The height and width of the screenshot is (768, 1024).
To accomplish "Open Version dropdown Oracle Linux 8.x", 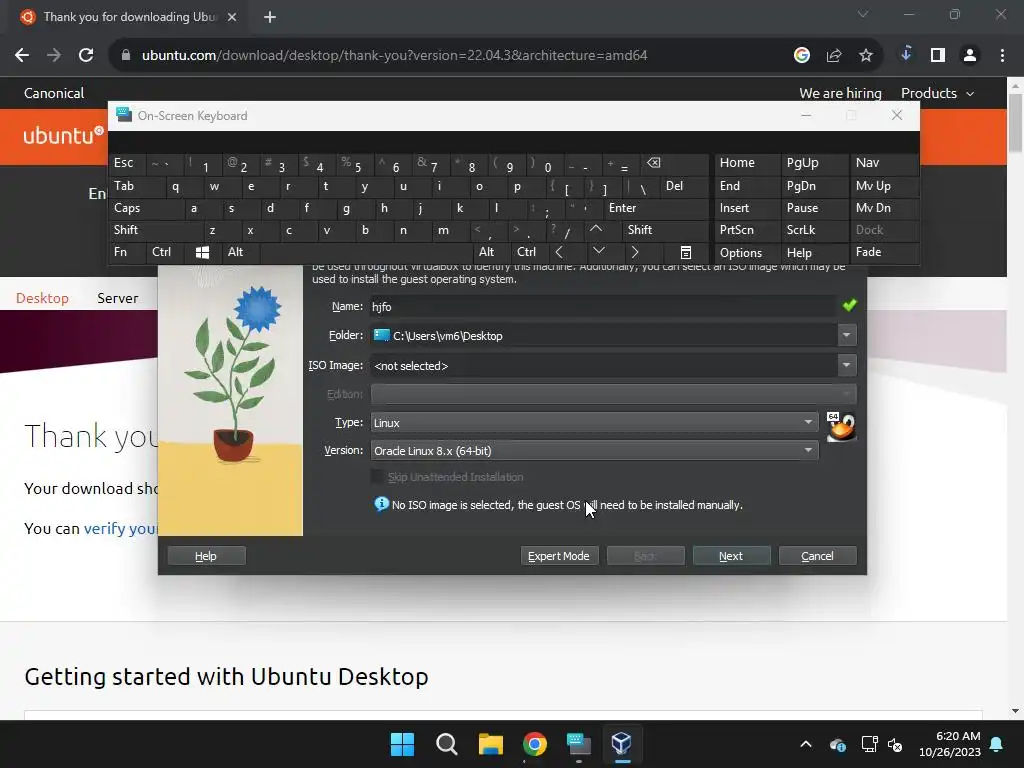I will [594, 451].
